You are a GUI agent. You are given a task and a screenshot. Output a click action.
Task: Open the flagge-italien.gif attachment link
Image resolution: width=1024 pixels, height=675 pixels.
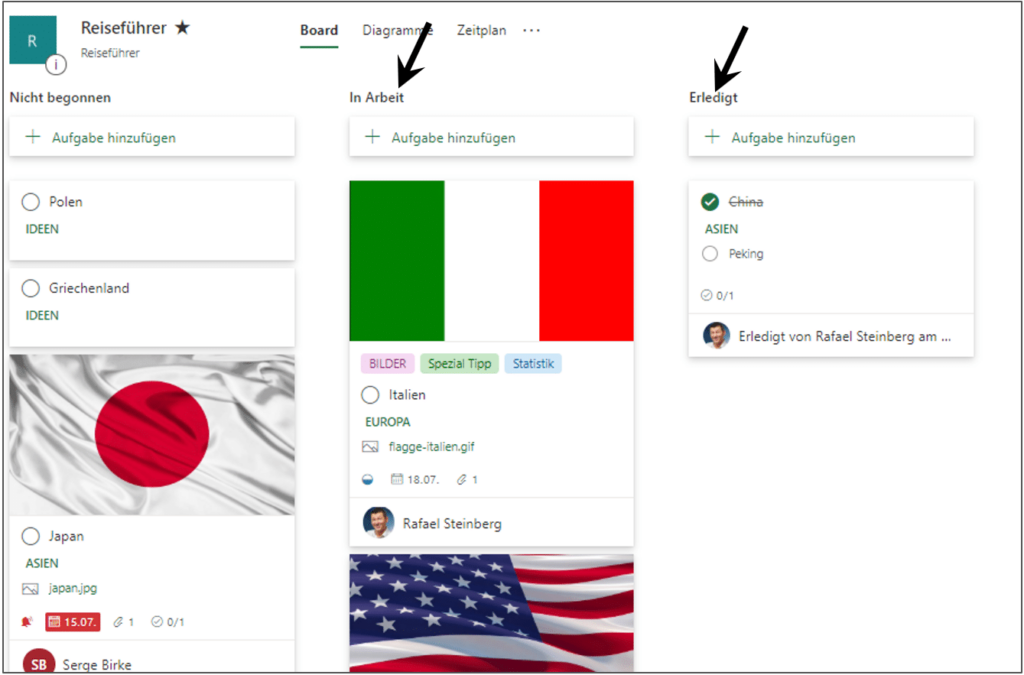432,447
